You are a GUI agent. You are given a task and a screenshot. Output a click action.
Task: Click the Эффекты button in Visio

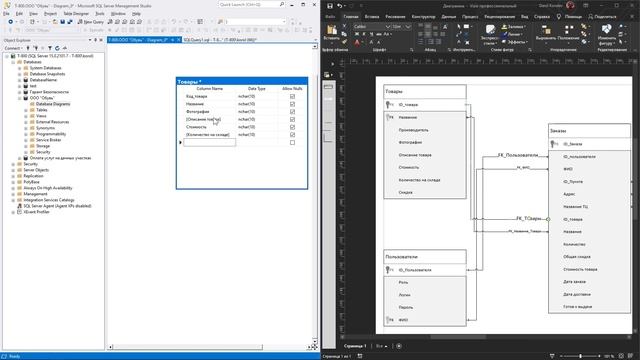(x=514, y=42)
